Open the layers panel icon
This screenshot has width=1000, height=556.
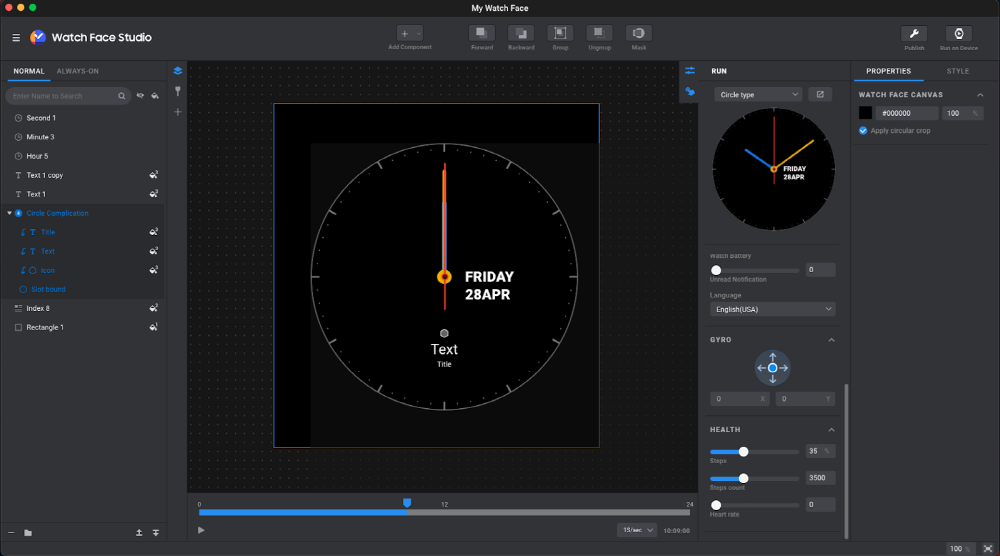(178, 71)
